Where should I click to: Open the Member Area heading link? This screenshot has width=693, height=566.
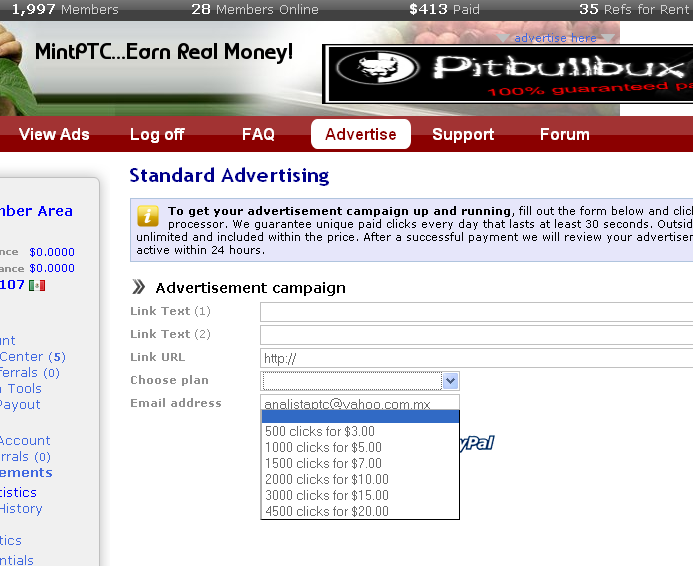click(x=36, y=211)
